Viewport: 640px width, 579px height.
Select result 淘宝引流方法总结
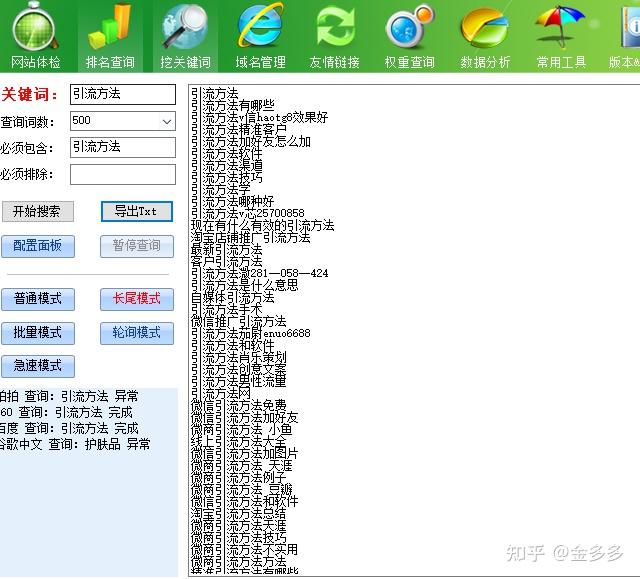click(239, 513)
